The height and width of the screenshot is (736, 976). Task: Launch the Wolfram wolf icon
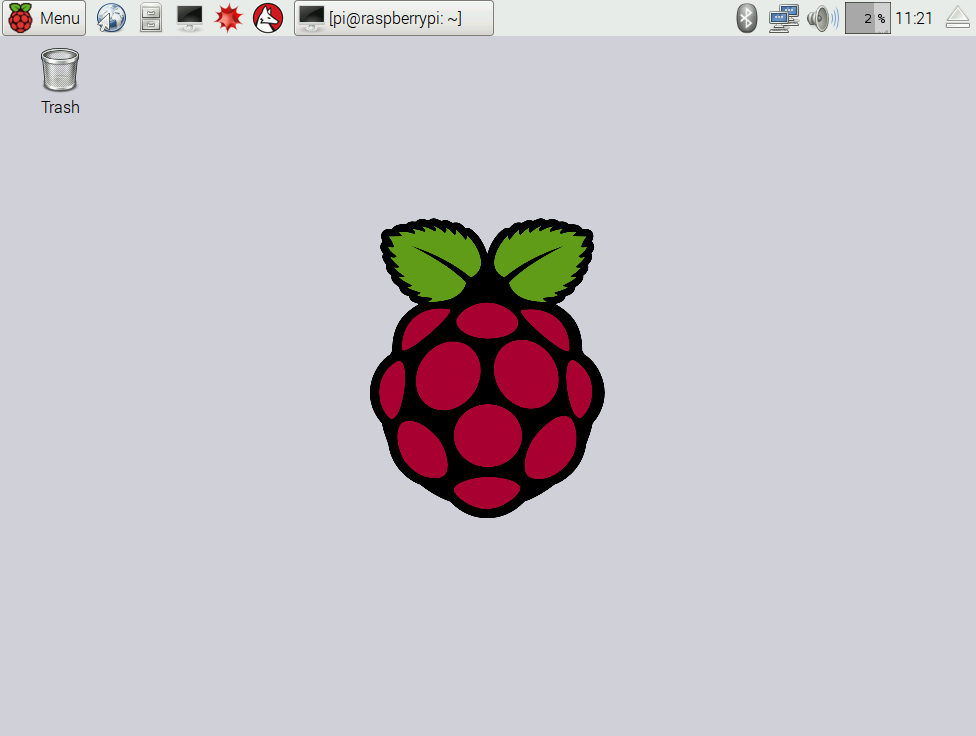[268, 18]
